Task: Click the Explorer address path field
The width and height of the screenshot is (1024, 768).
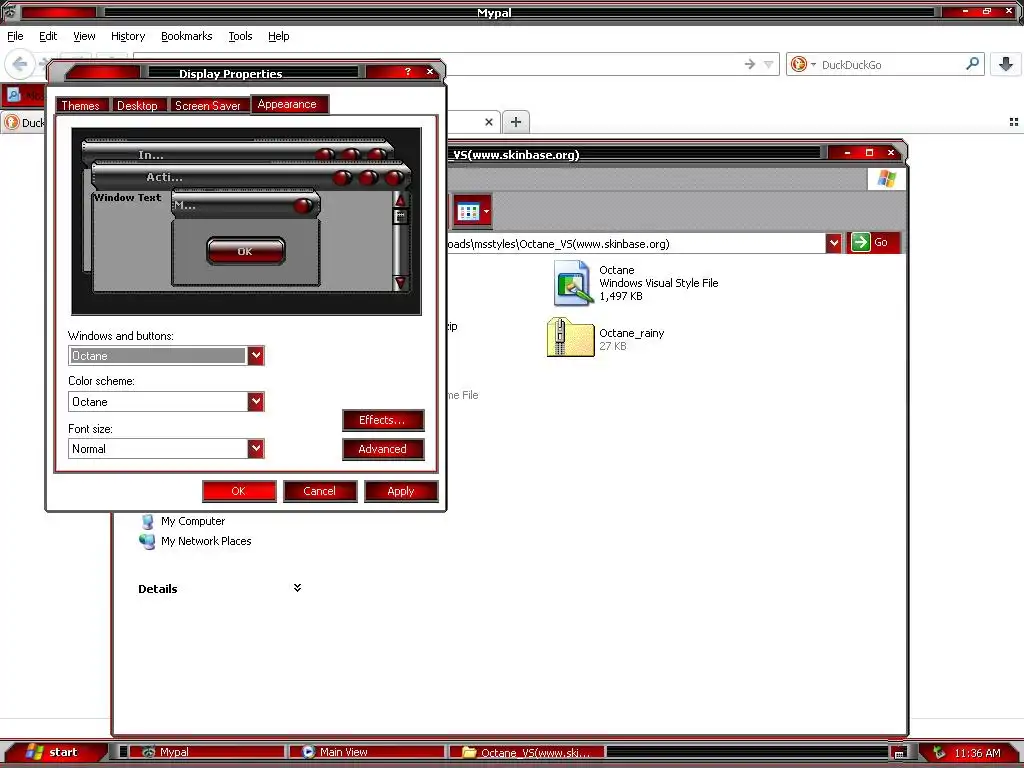Action: [635, 244]
